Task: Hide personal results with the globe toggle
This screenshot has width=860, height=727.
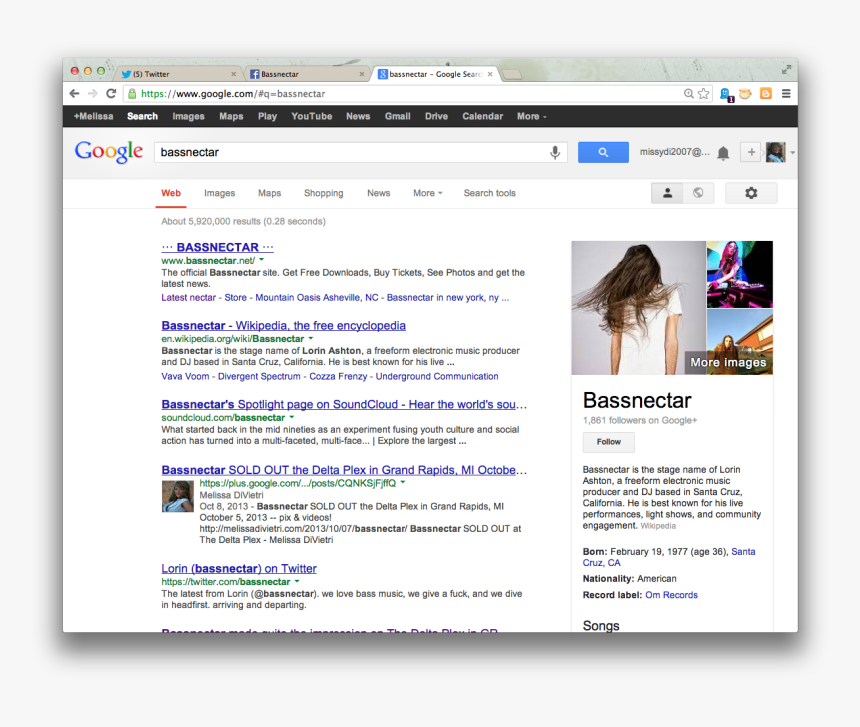Action: [698, 193]
